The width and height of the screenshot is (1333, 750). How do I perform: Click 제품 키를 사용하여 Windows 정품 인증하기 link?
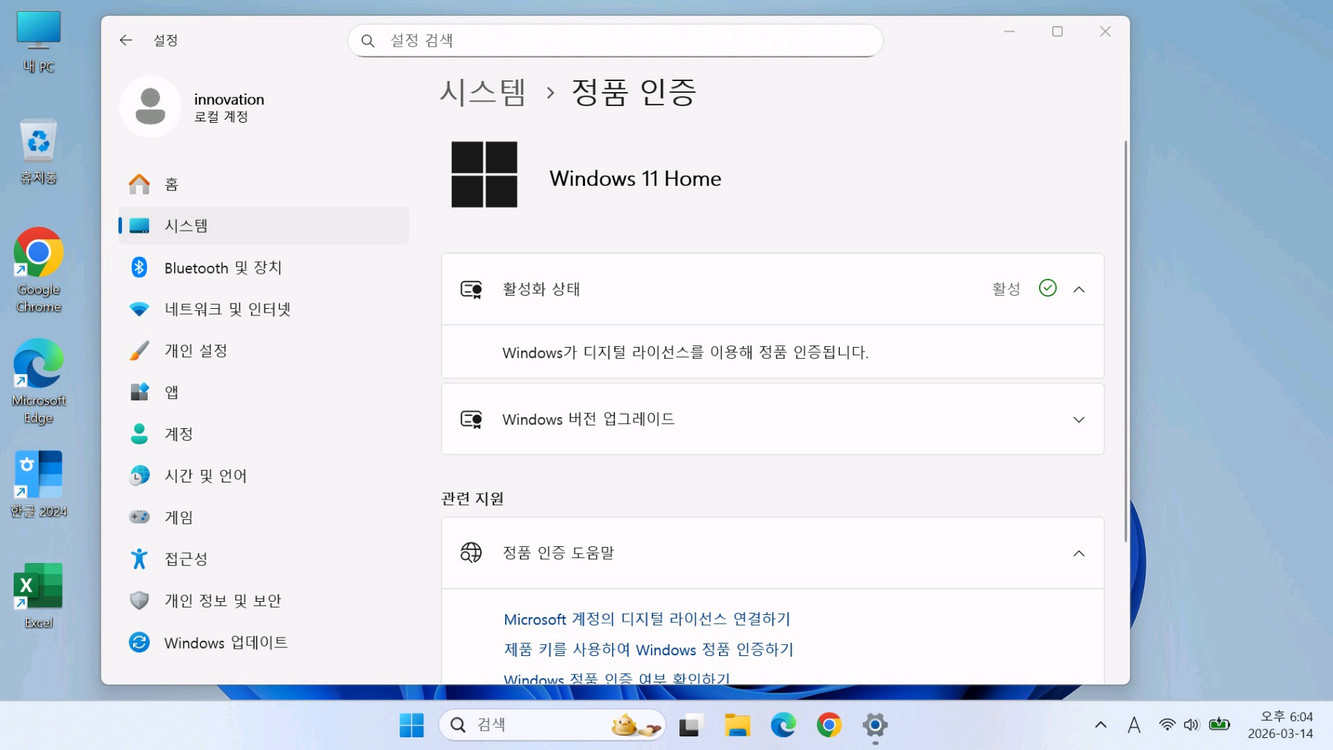(648, 649)
